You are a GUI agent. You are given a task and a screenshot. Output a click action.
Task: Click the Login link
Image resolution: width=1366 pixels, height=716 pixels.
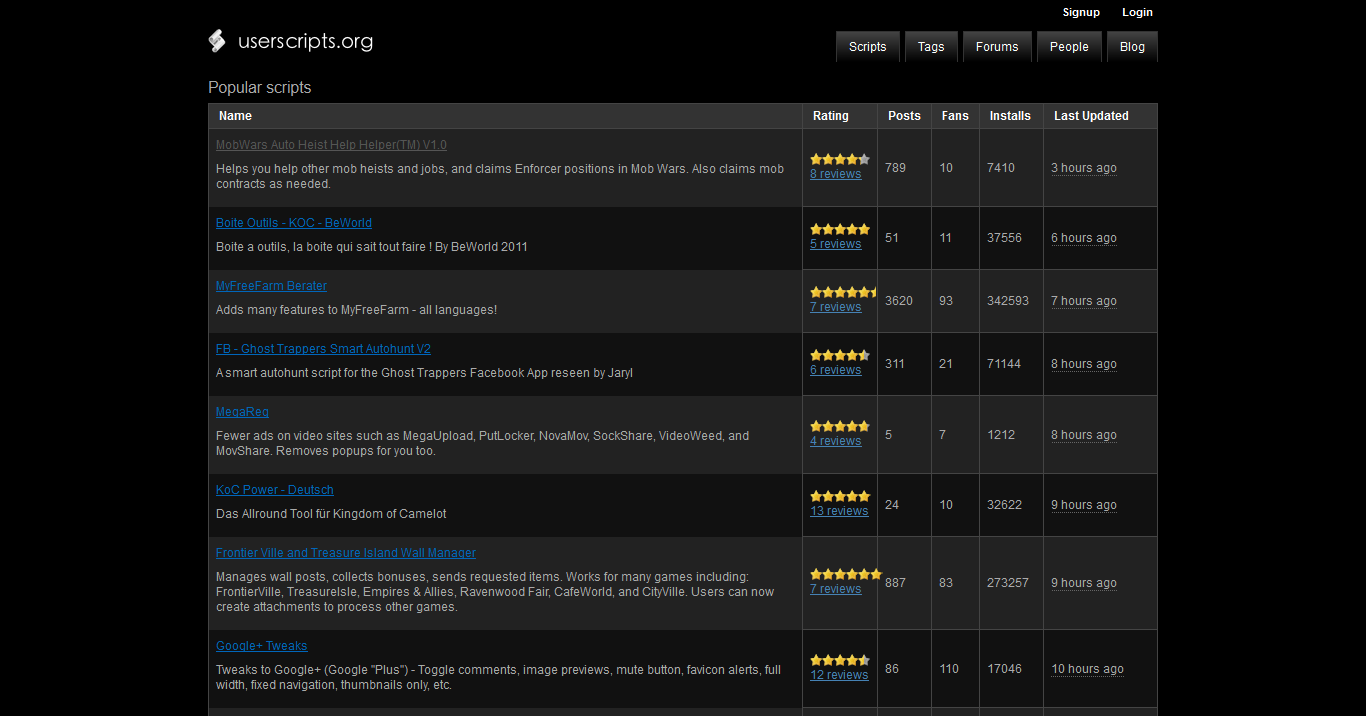pos(1137,13)
